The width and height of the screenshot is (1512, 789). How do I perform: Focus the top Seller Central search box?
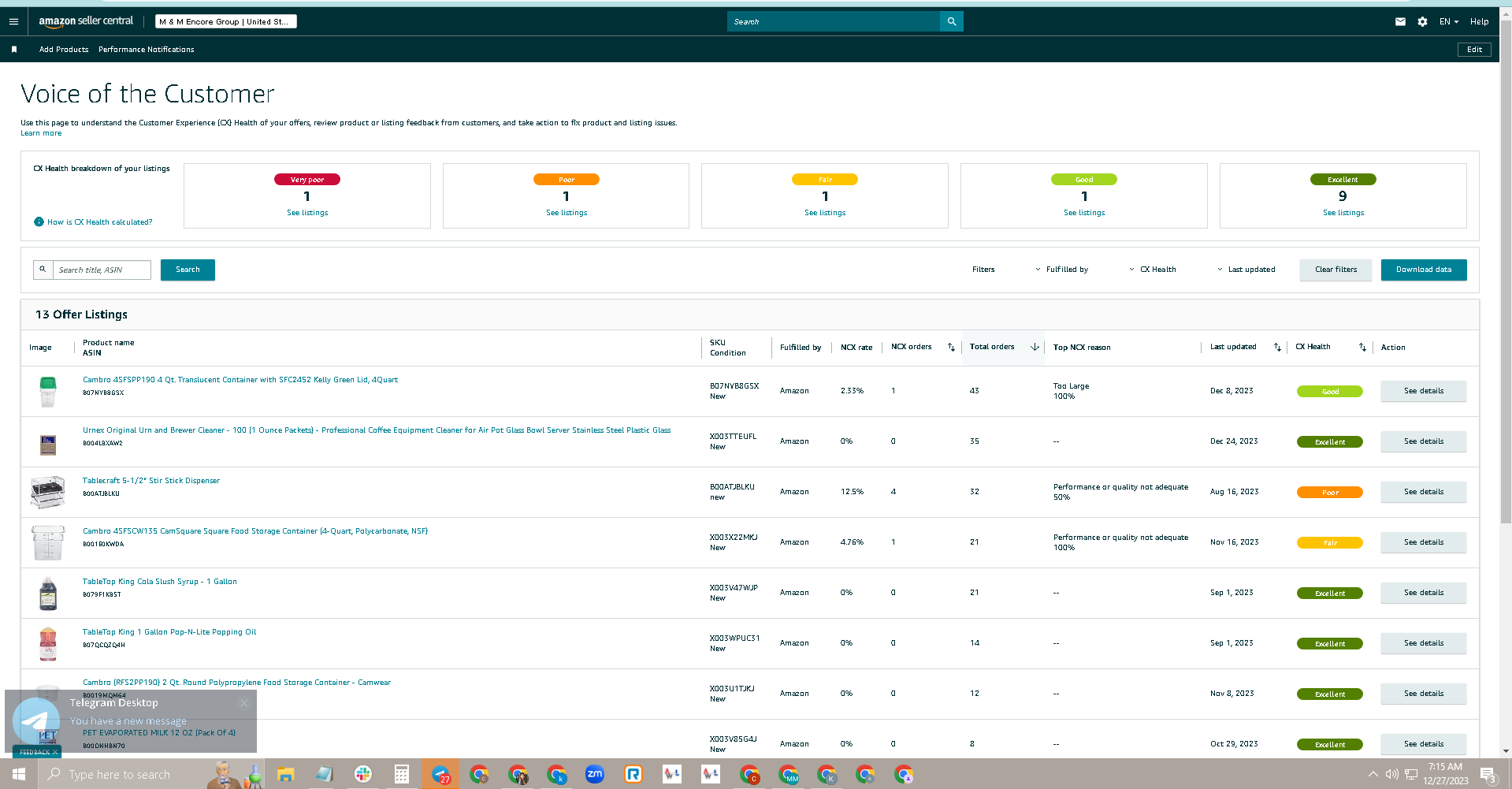pyautogui.click(x=834, y=21)
